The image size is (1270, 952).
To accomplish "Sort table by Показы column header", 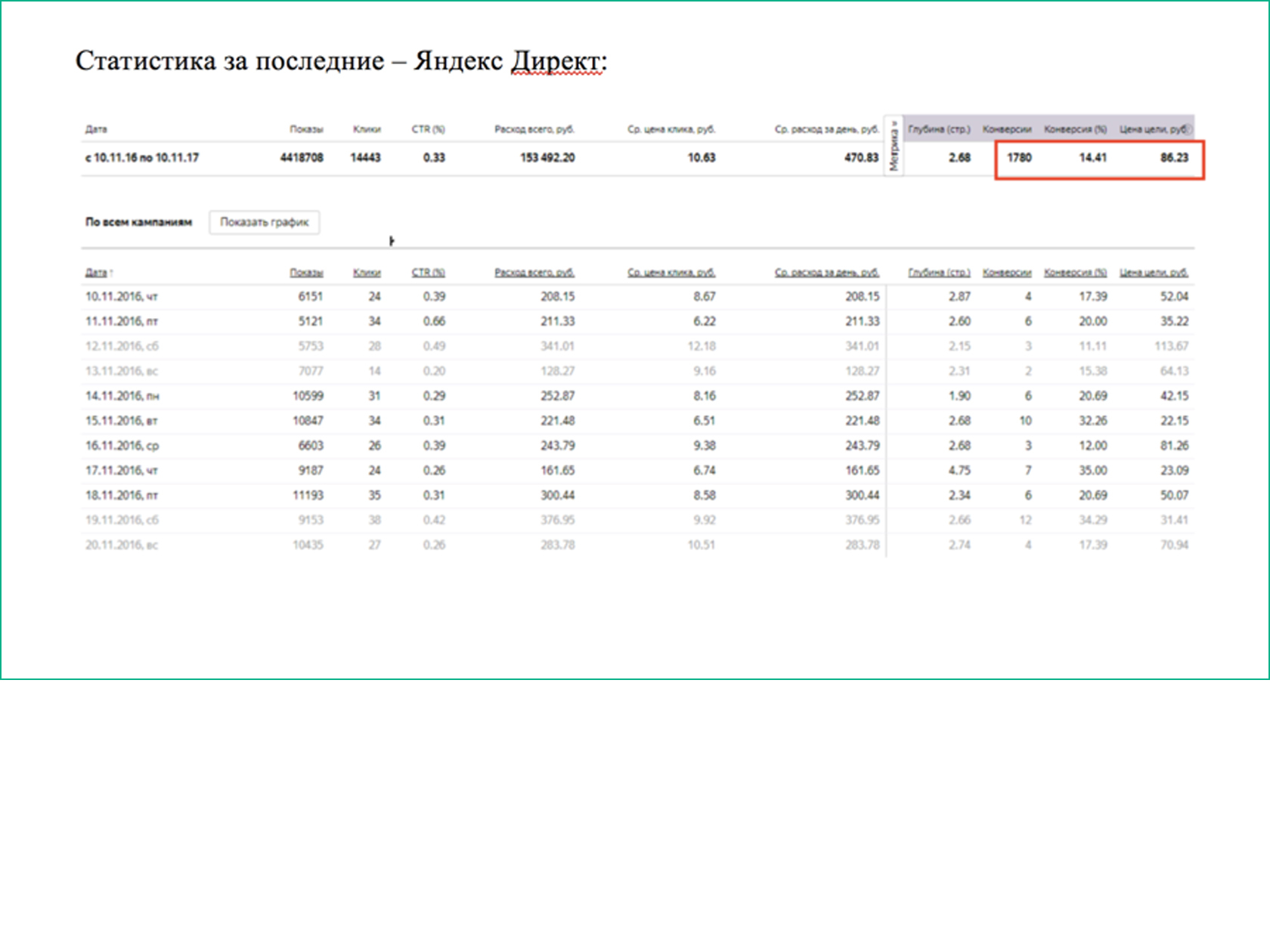I will 306,273.
